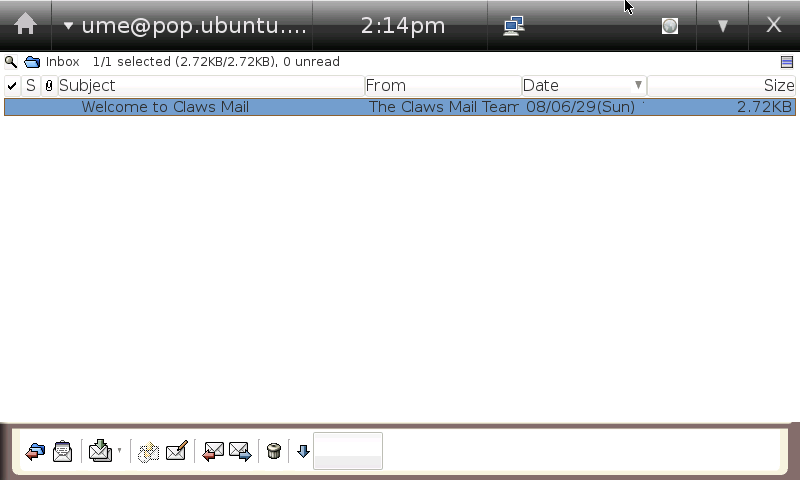
Task: Click date 08/06/29(Sun) in message row
Action: click(x=581, y=107)
